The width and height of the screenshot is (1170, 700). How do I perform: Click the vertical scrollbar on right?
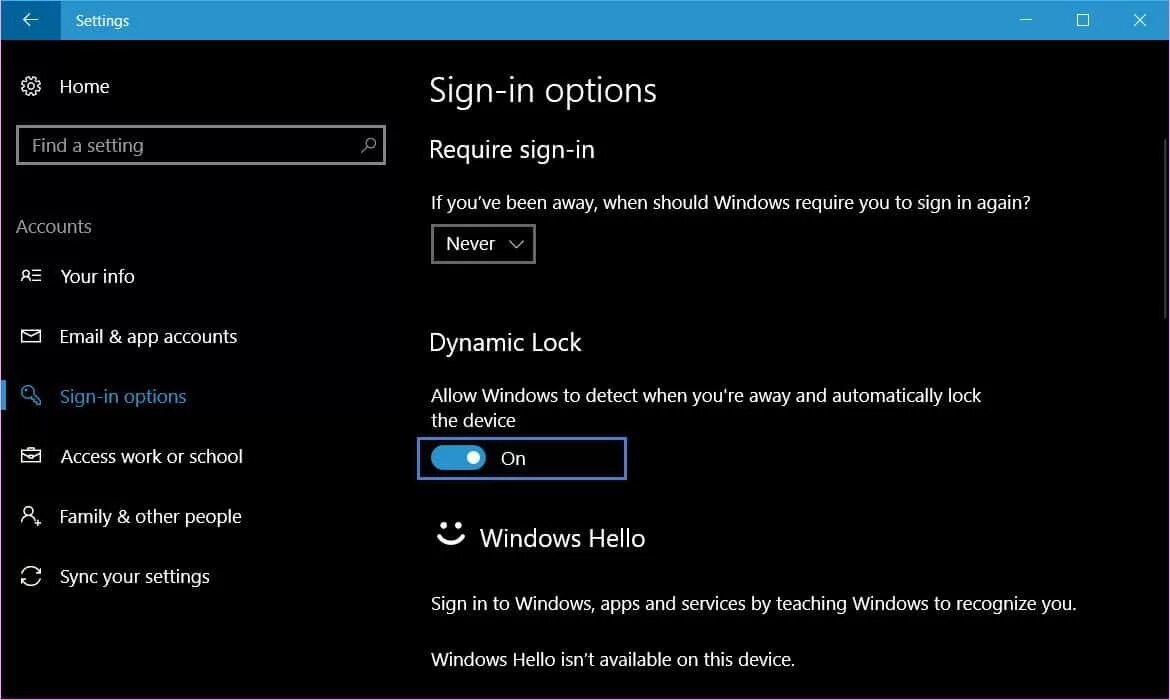(x=1166, y=228)
